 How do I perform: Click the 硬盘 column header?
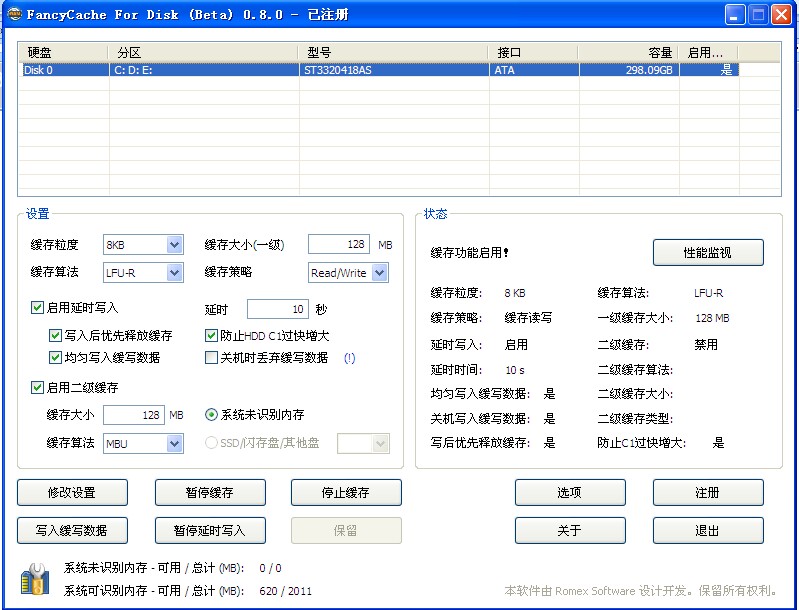tap(63, 52)
